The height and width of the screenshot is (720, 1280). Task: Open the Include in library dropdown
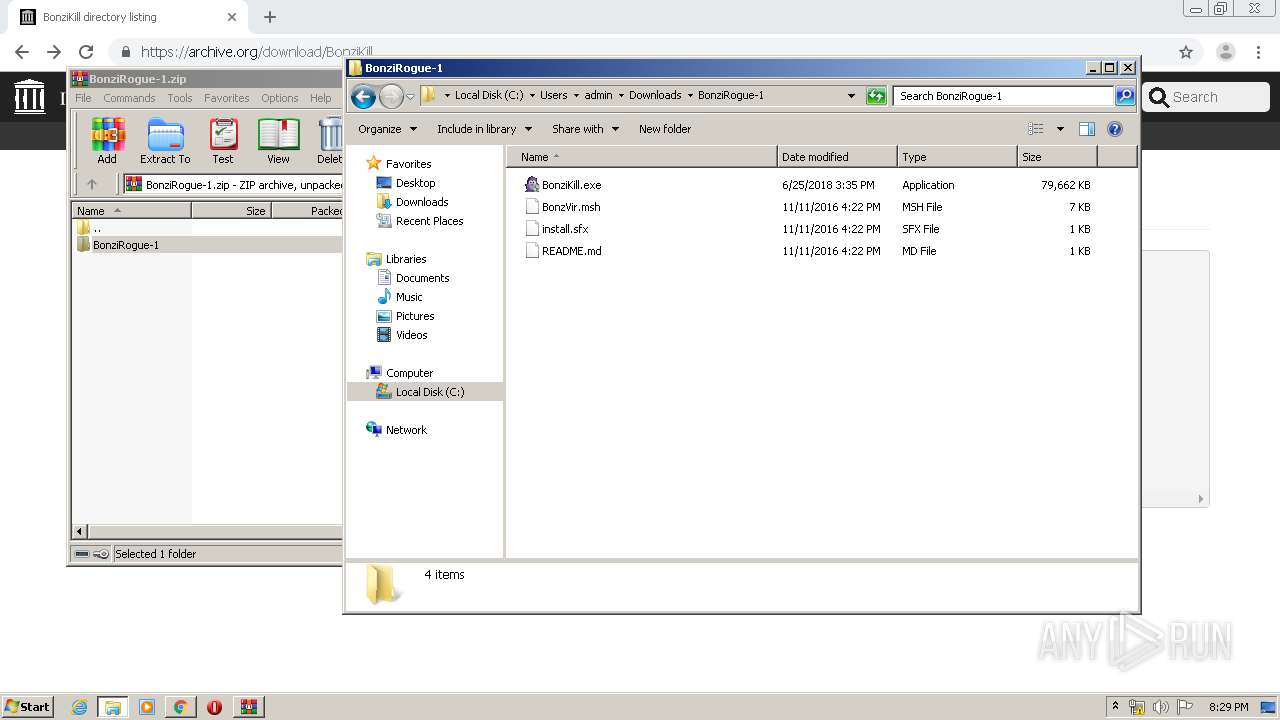(x=484, y=129)
